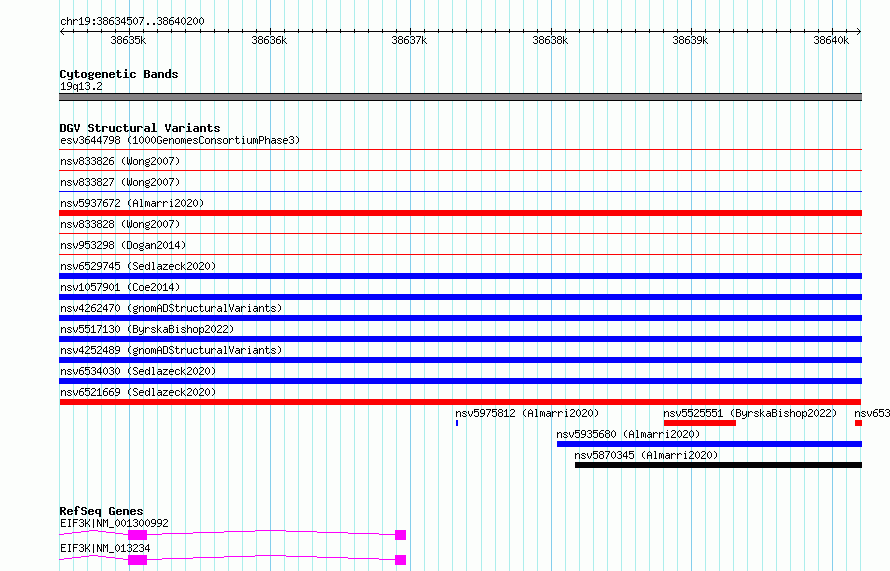Open the nsv5517130 (ByrskaBishop2022) label
The image size is (890, 571).
147,329
